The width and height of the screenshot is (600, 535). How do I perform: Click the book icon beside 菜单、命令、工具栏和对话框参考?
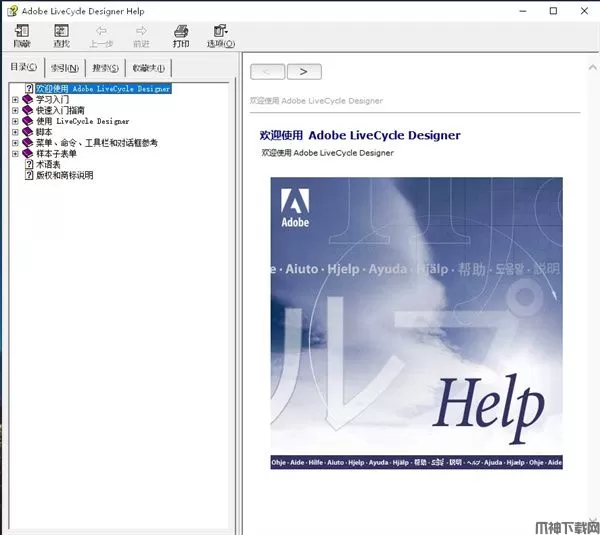coord(28,143)
